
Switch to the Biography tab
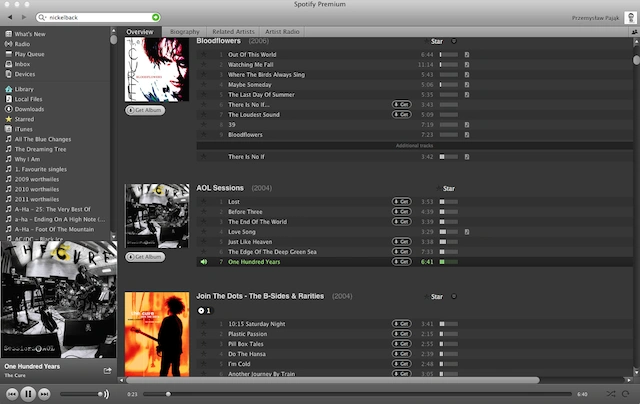tap(184, 32)
